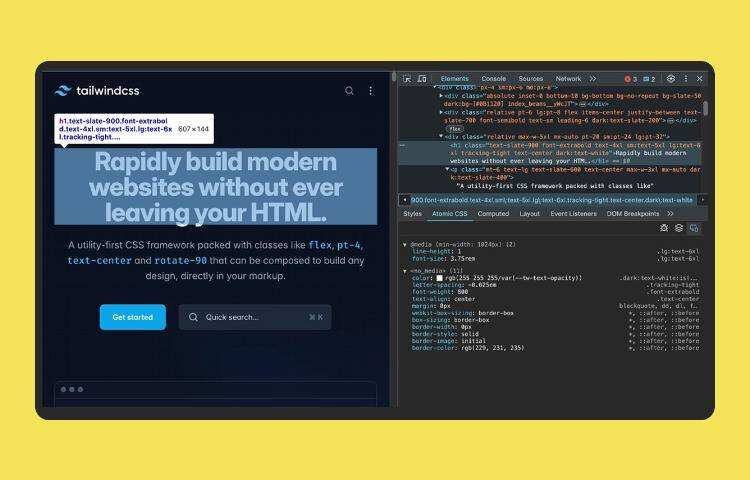Collapse the no_media group
This screenshot has height=480, width=750.
coord(405,271)
